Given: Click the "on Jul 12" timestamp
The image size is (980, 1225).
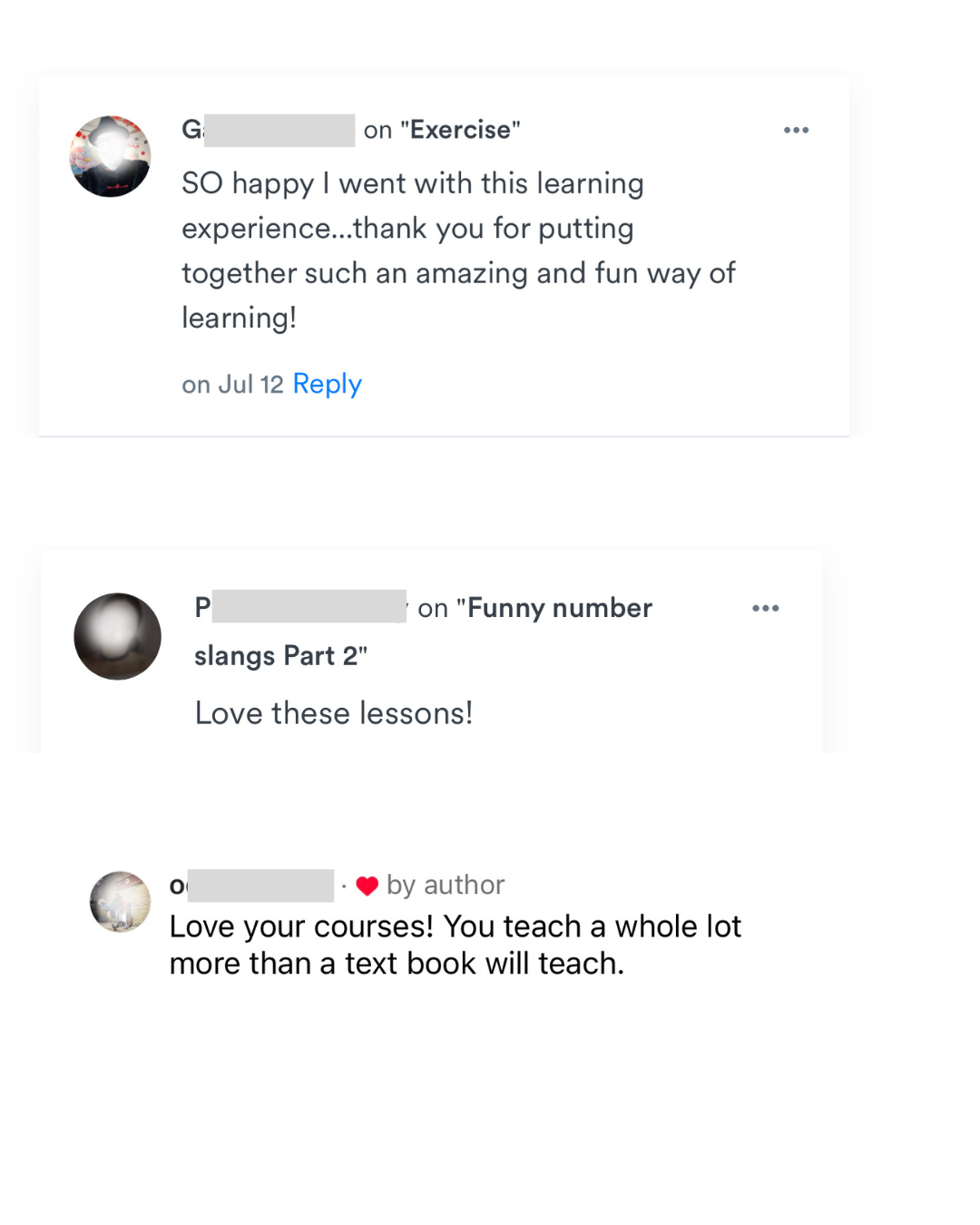Looking at the screenshot, I should coord(232,385).
